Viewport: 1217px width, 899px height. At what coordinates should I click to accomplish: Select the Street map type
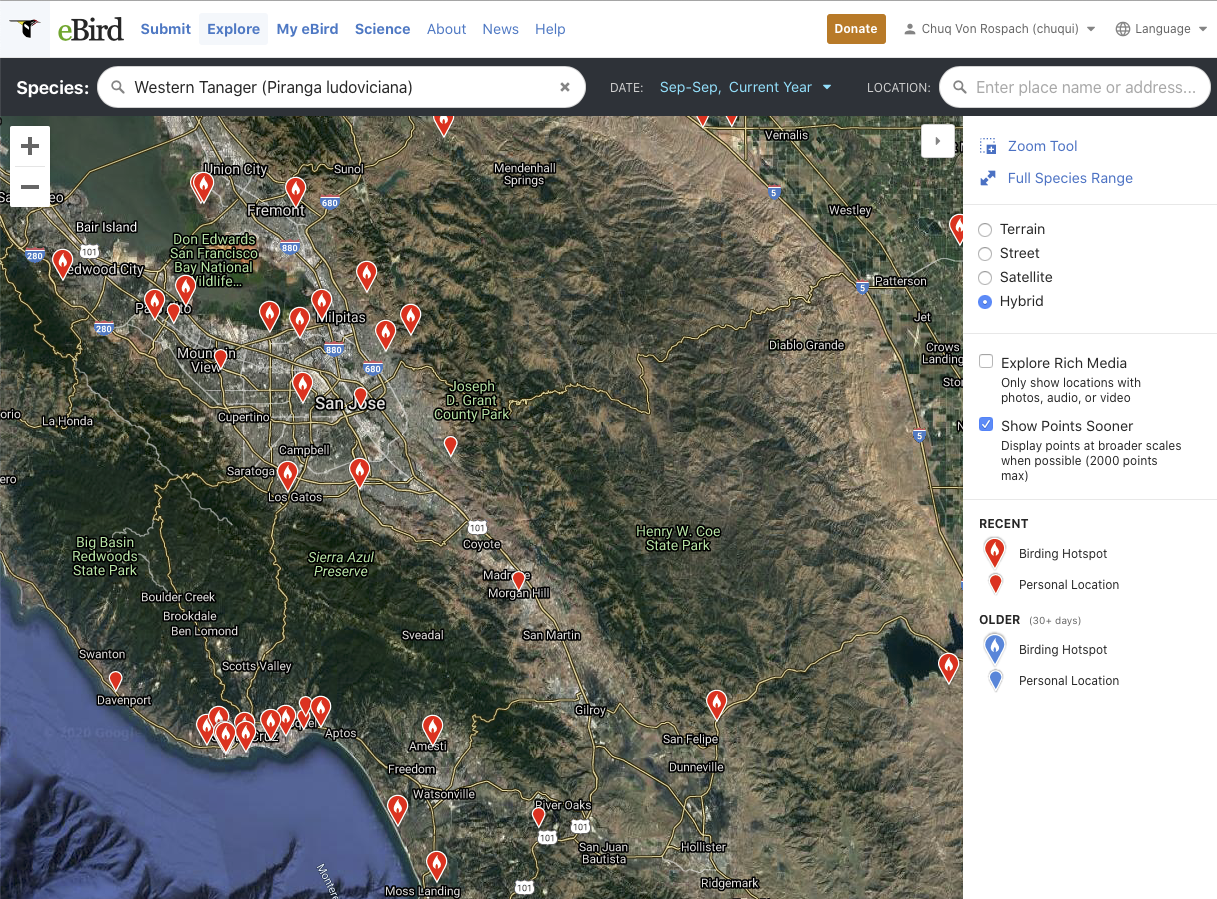click(x=985, y=254)
